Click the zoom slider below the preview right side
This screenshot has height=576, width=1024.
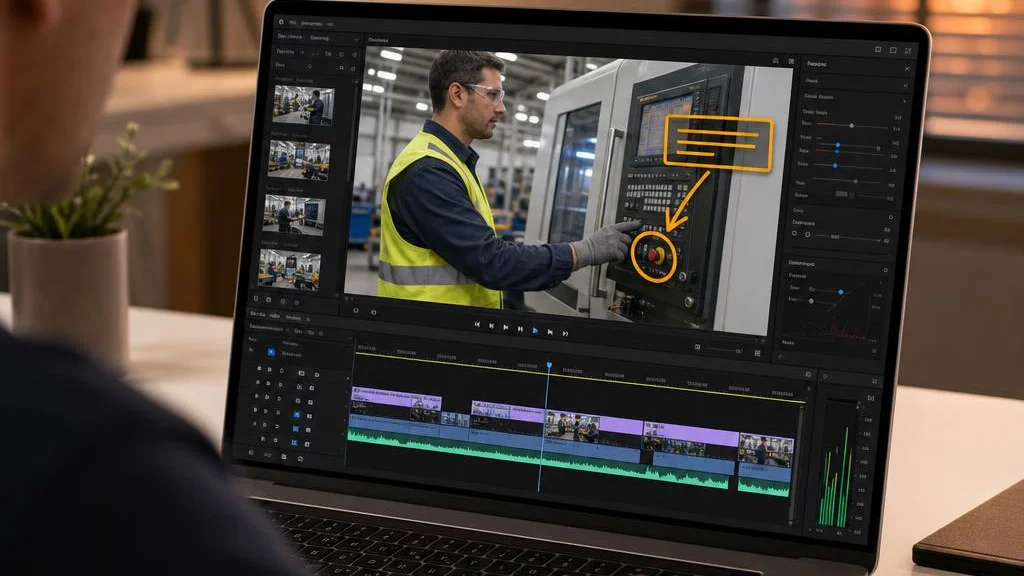click(725, 350)
